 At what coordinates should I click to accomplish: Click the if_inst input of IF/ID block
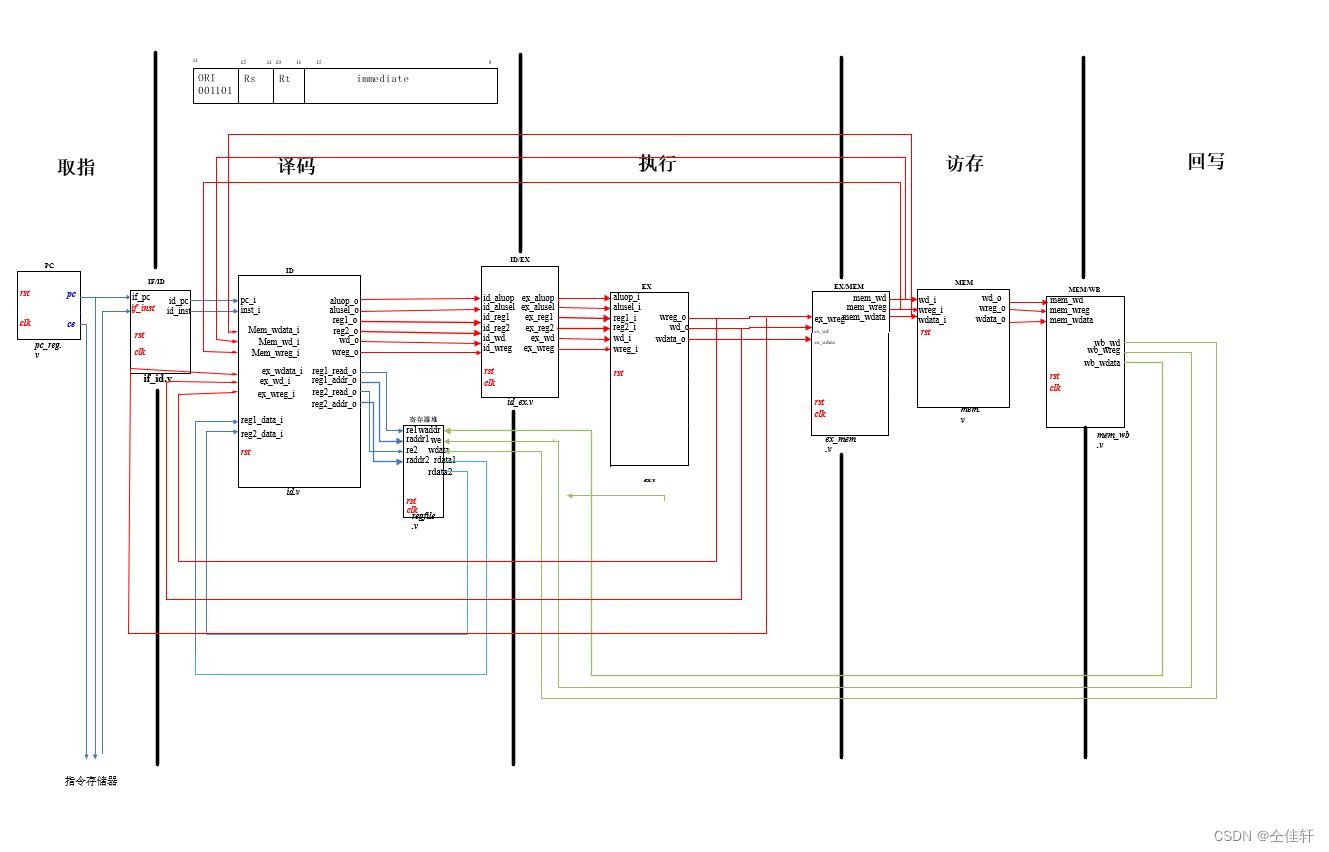tap(143, 308)
